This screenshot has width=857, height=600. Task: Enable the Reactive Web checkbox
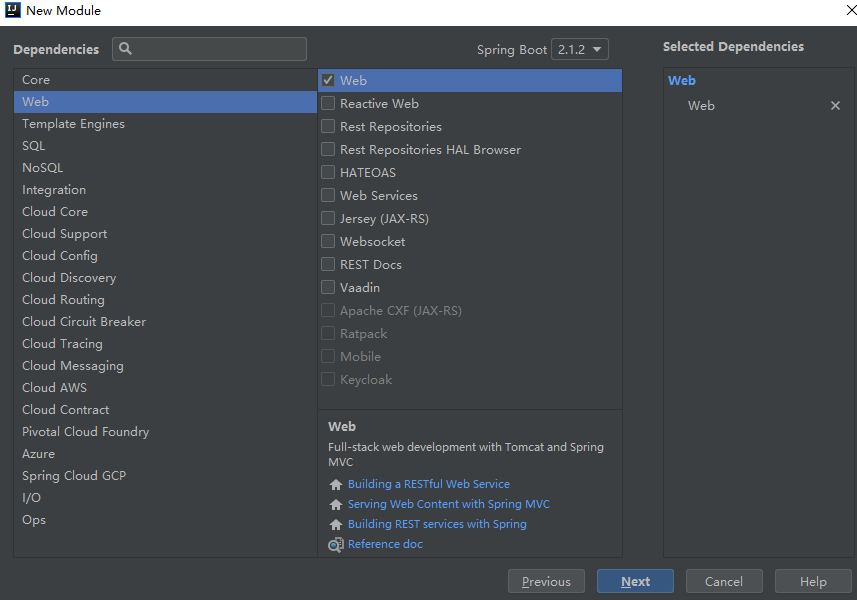[x=328, y=103]
